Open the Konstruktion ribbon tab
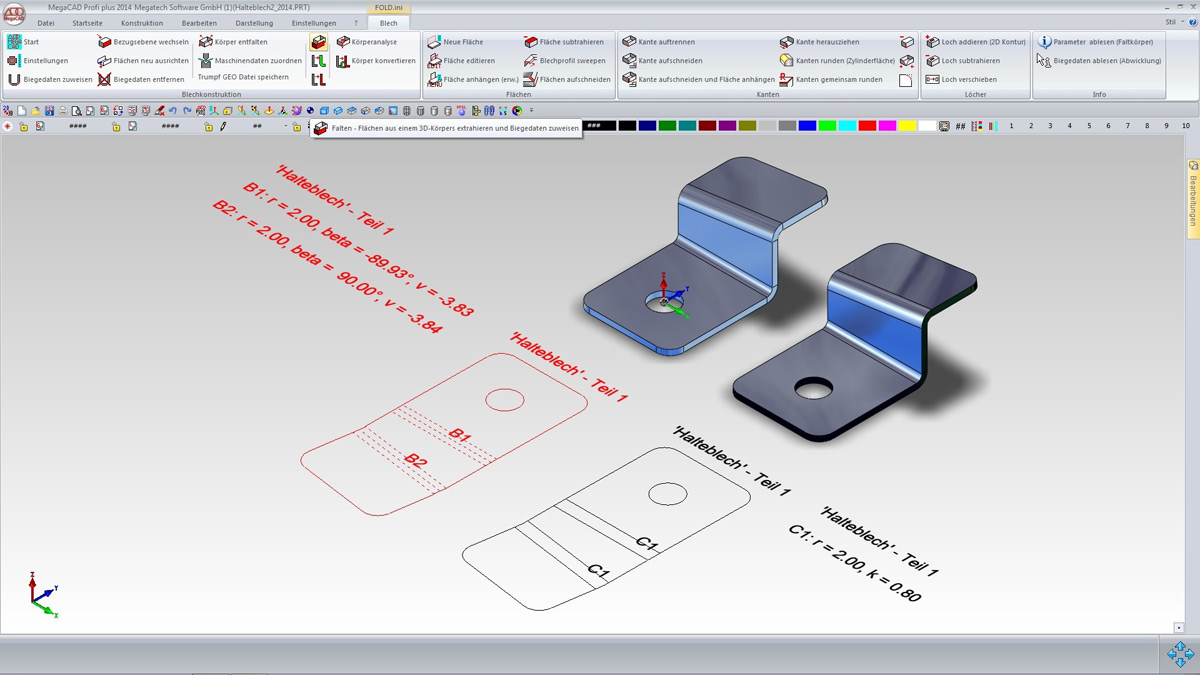1200x675 pixels. 141,23
